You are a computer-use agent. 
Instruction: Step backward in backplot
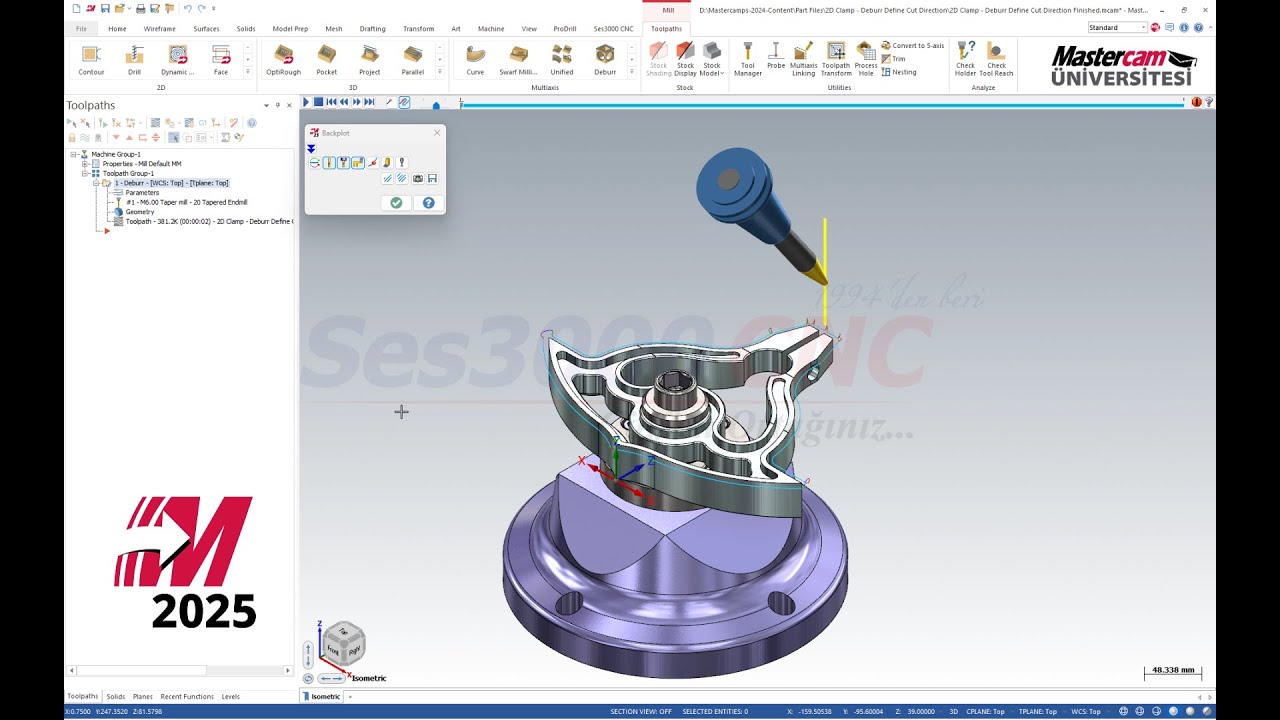[344, 102]
